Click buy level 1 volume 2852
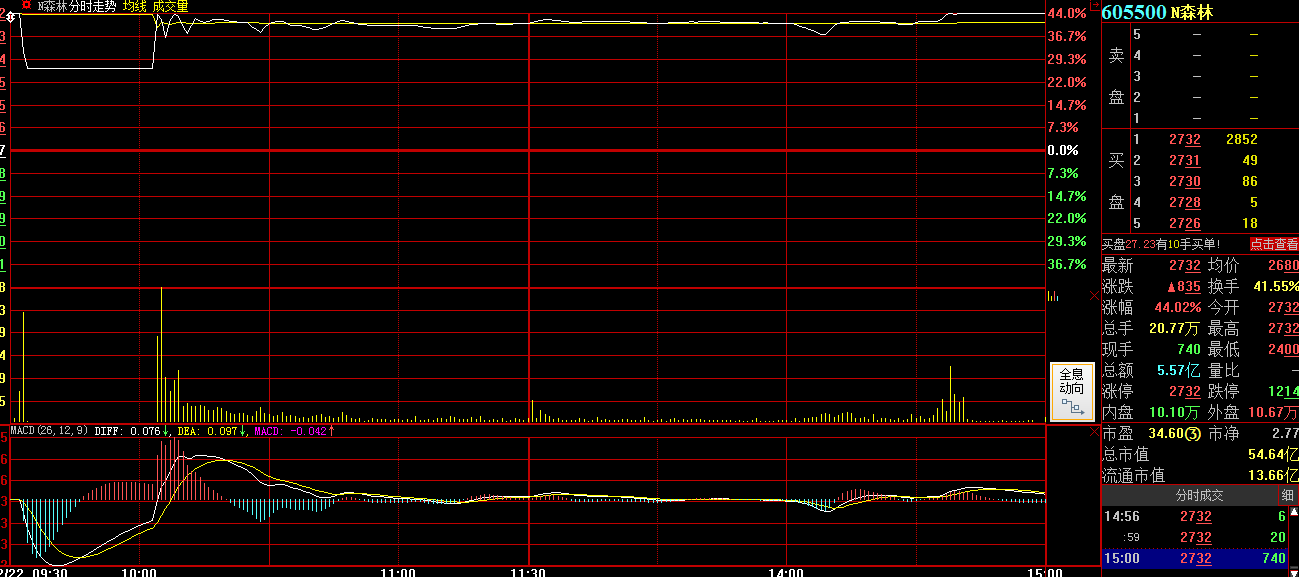1299x577 pixels. [1242, 140]
